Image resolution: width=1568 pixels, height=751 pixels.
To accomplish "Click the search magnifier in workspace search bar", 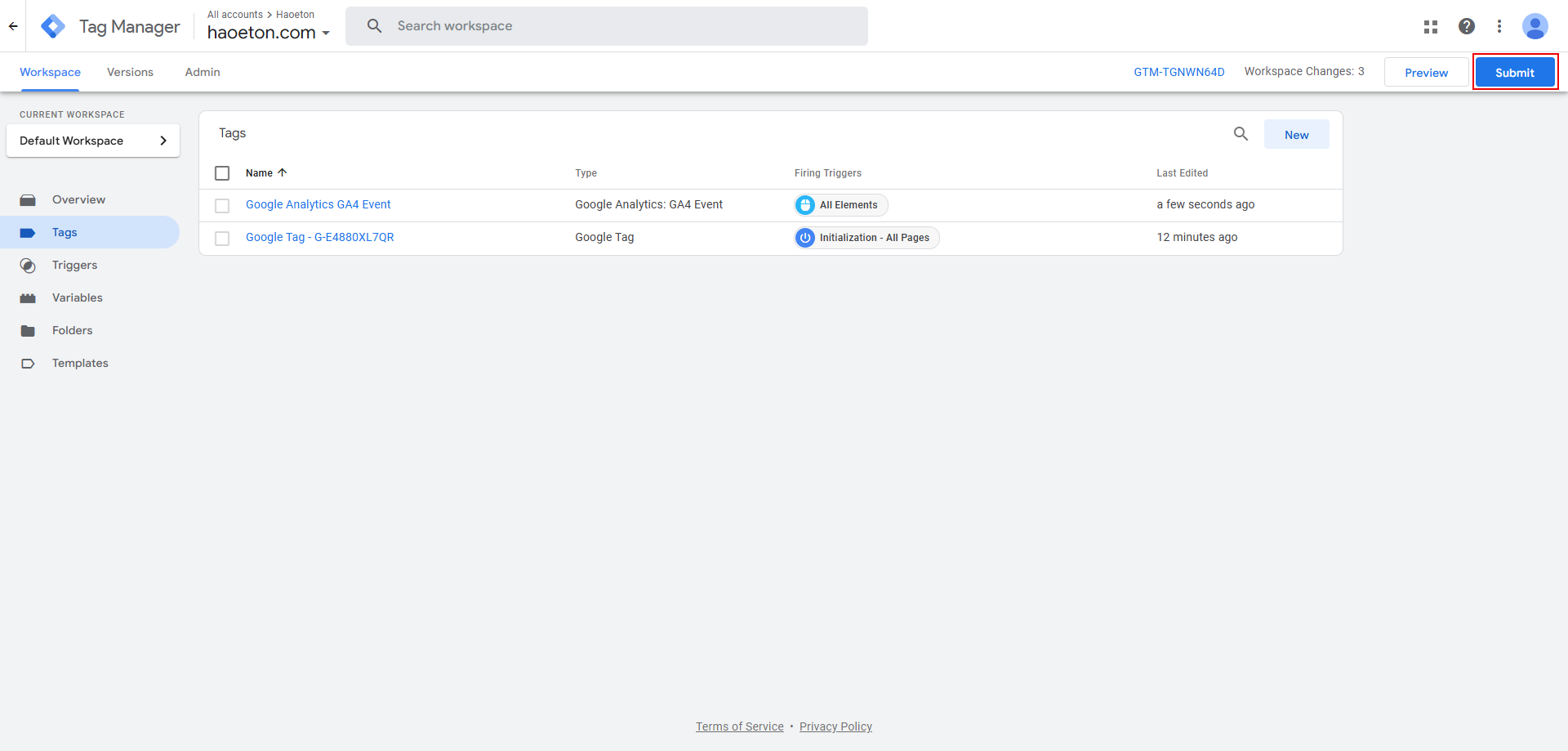I will (x=375, y=26).
